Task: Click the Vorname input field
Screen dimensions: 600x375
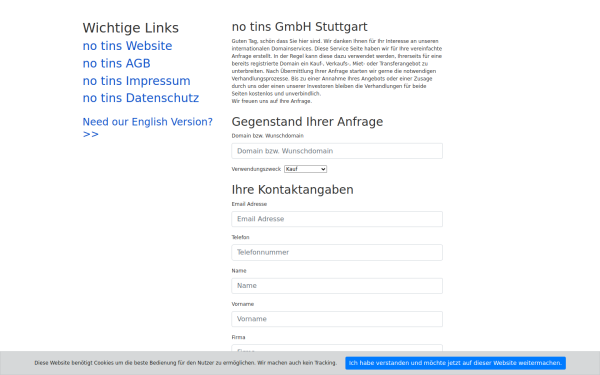Action: coord(337,319)
